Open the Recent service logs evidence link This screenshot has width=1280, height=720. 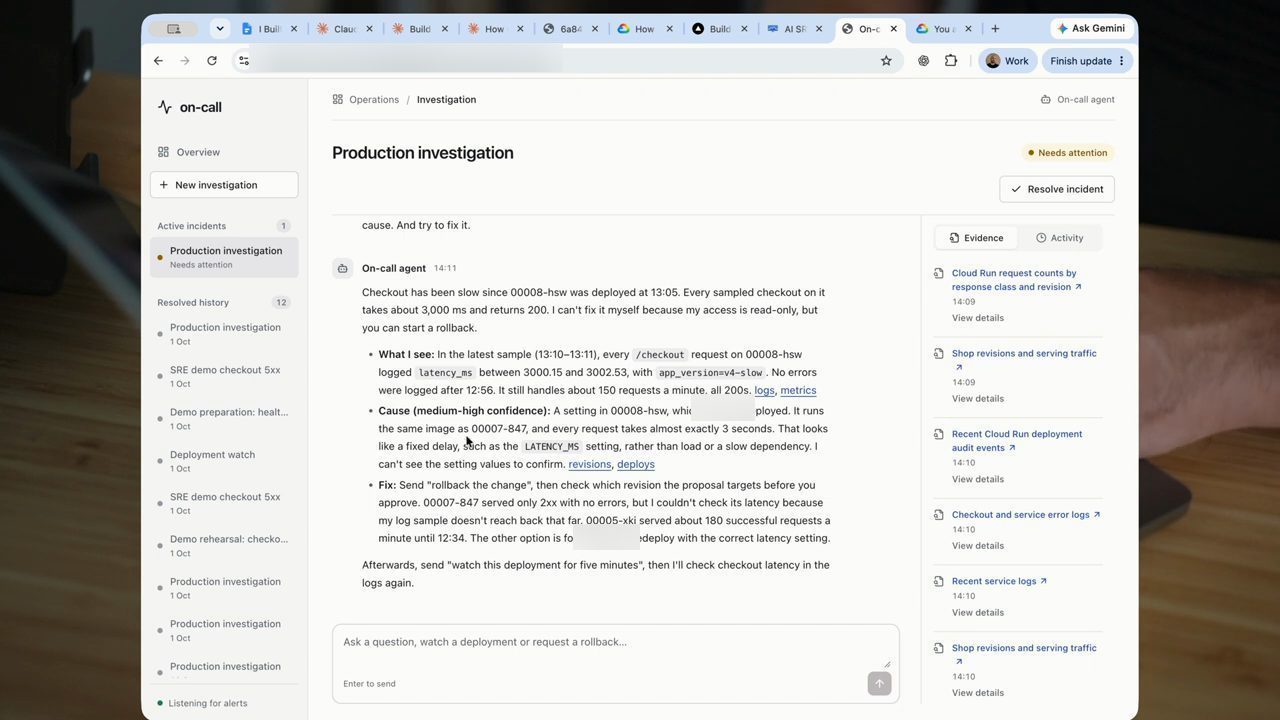point(999,581)
